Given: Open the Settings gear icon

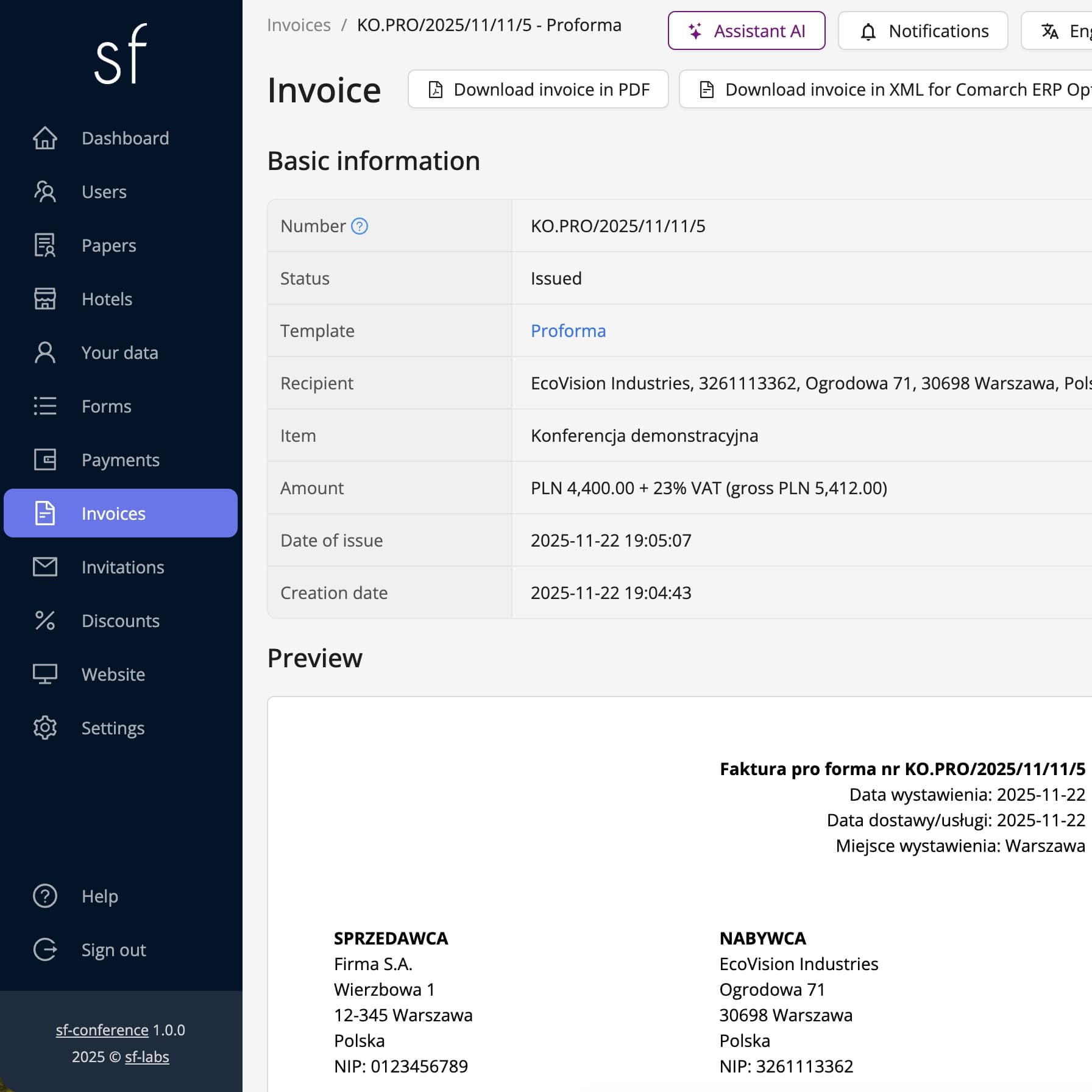Looking at the screenshot, I should click(44, 728).
